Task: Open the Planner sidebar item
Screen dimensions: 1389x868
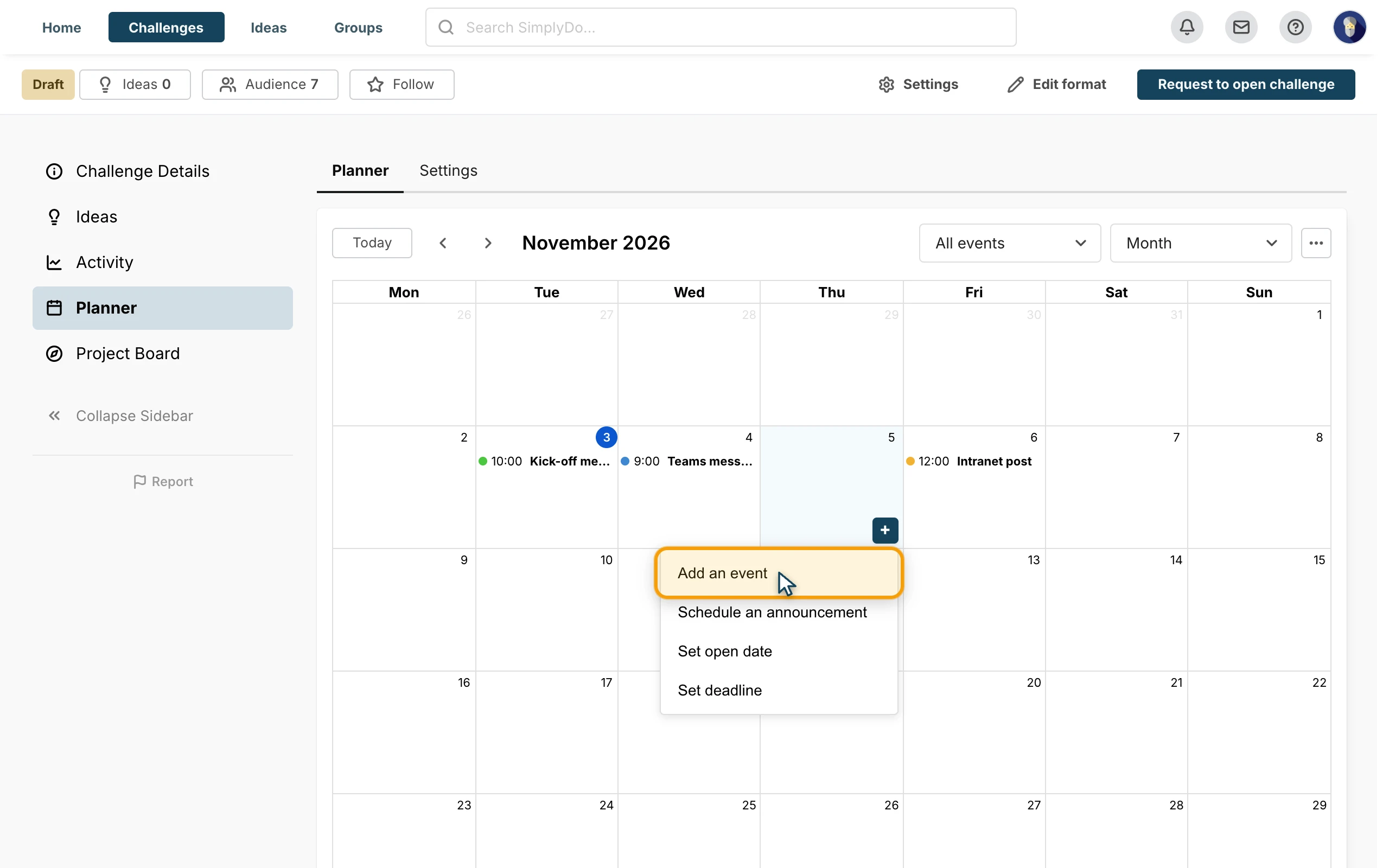Action: (x=162, y=308)
